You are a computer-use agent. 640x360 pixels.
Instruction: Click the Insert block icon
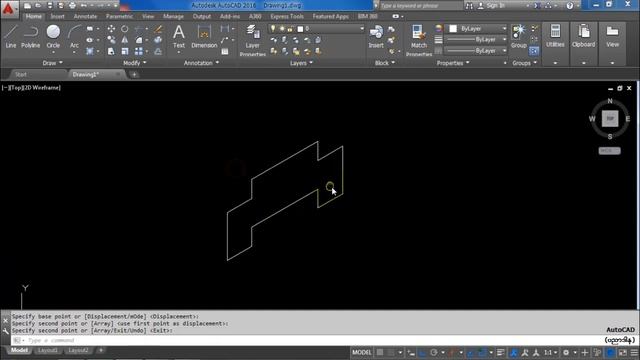(376, 36)
